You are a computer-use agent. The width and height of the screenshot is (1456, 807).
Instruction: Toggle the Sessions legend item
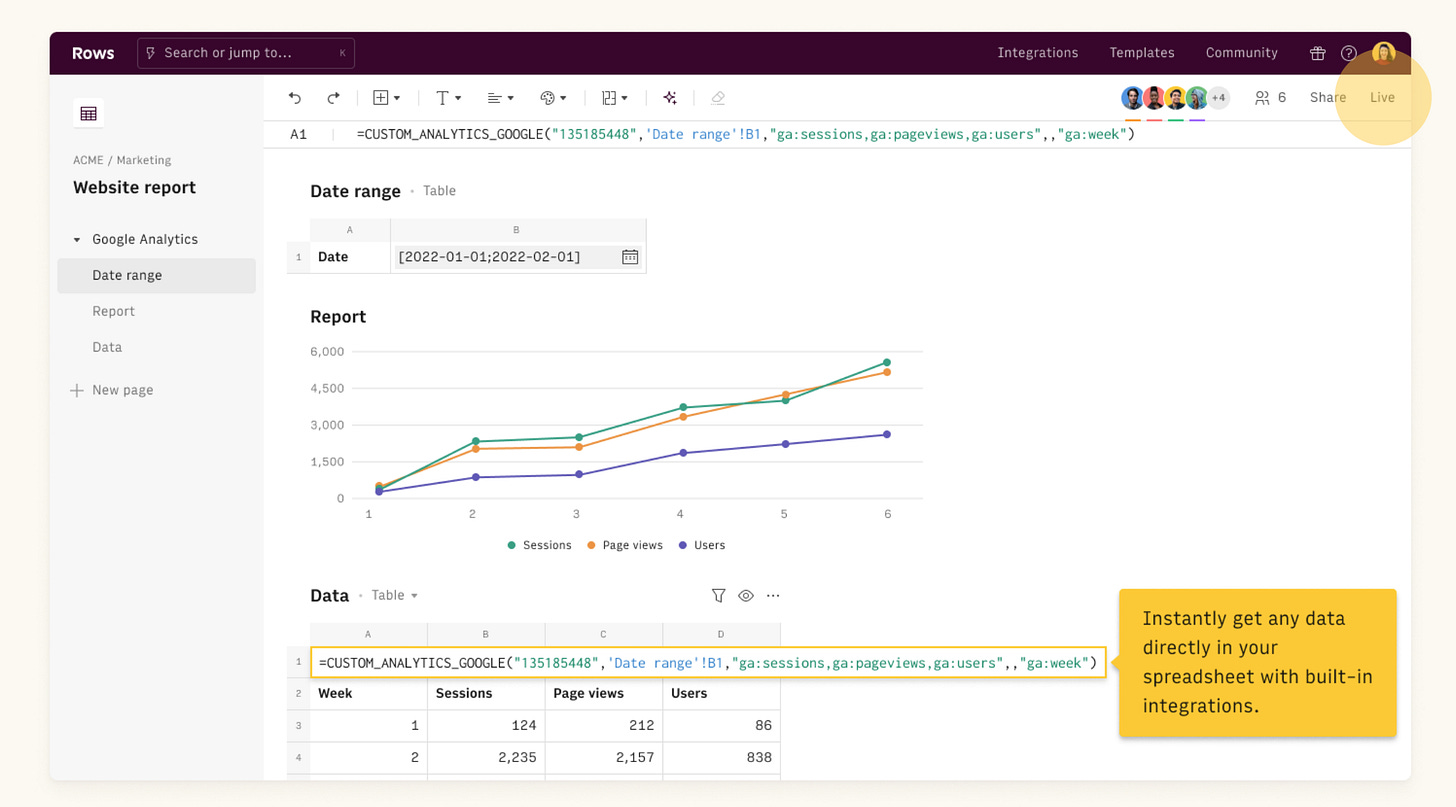[540, 545]
